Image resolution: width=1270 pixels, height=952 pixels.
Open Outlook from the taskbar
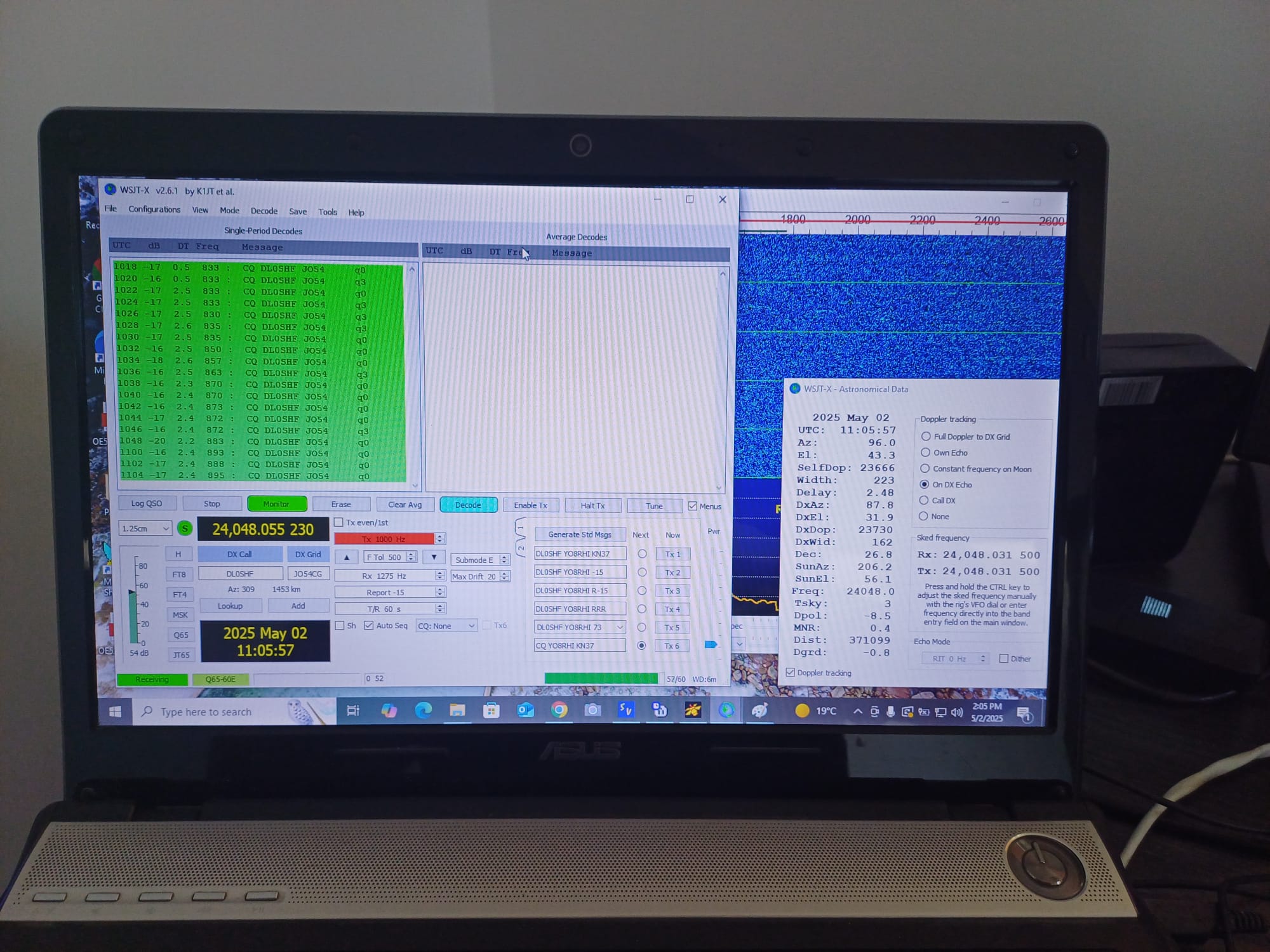[525, 710]
